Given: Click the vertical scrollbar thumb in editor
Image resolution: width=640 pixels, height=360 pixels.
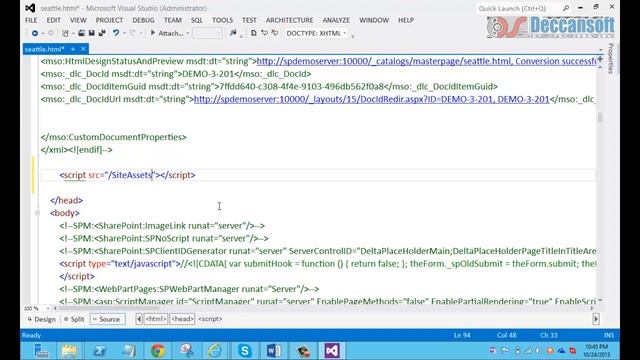Looking at the screenshot, I should coord(600,117).
